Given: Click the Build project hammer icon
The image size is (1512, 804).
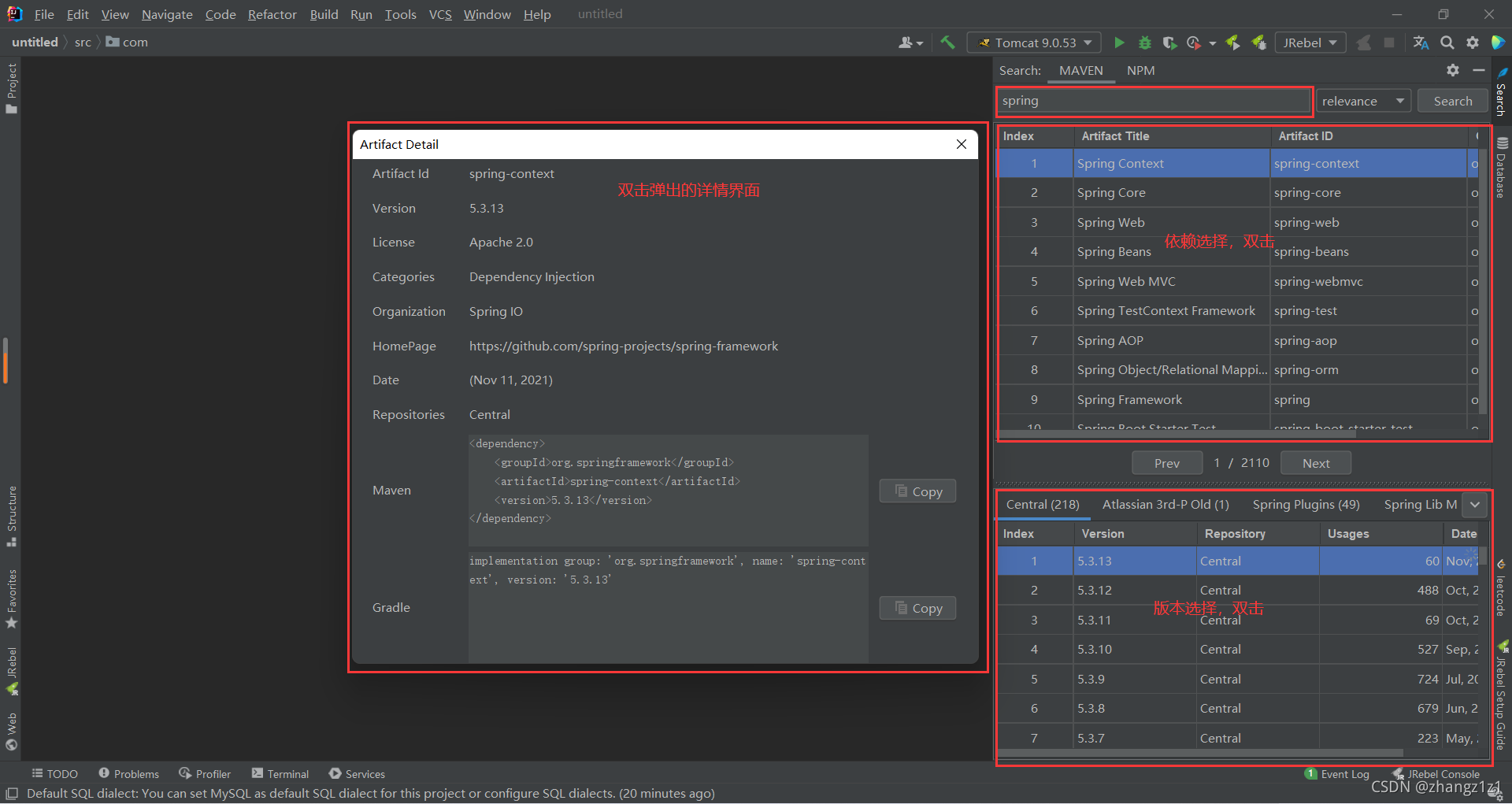Looking at the screenshot, I should click(x=947, y=43).
